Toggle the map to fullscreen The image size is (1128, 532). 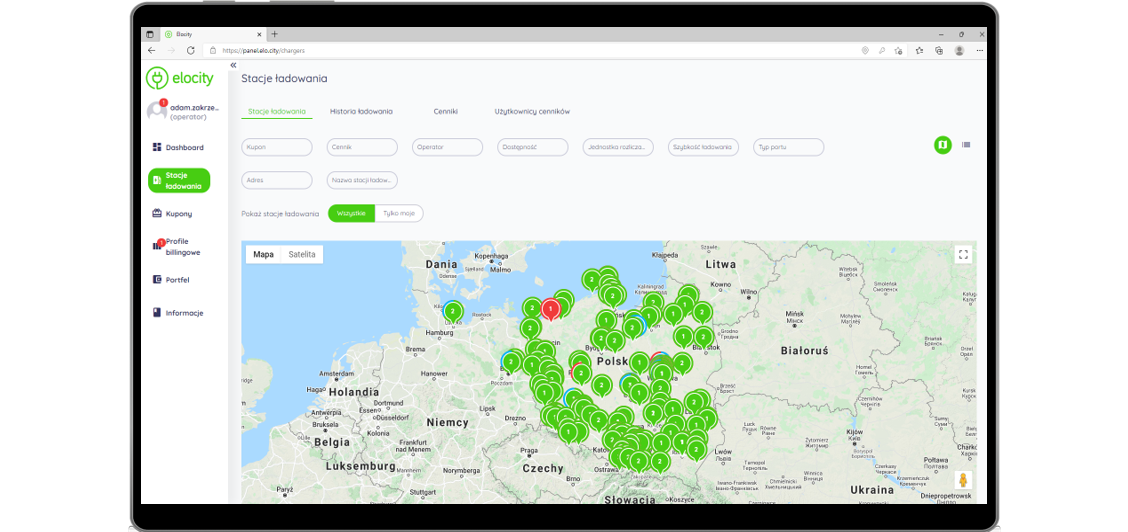pos(963,254)
